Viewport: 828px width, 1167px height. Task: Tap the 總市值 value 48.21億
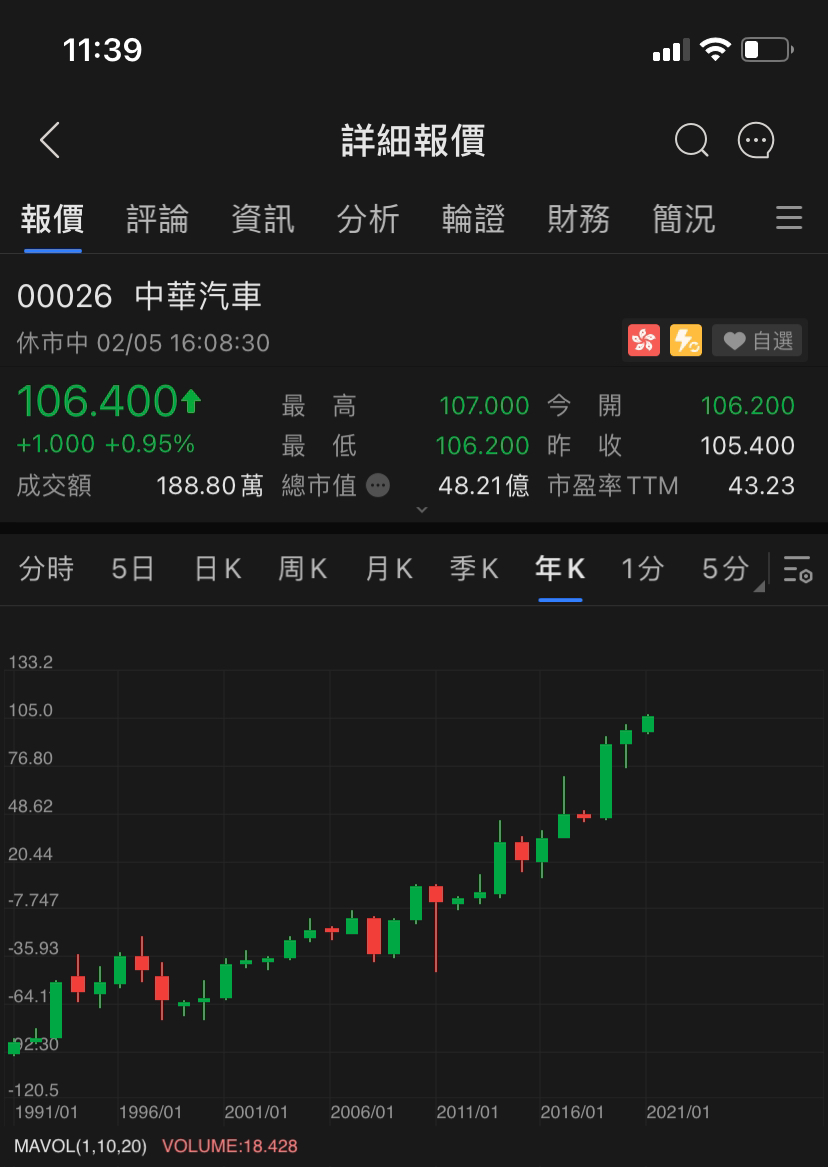(x=484, y=486)
